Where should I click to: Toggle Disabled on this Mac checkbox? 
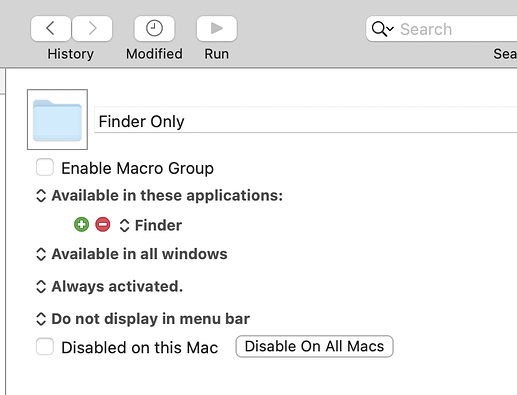45,347
